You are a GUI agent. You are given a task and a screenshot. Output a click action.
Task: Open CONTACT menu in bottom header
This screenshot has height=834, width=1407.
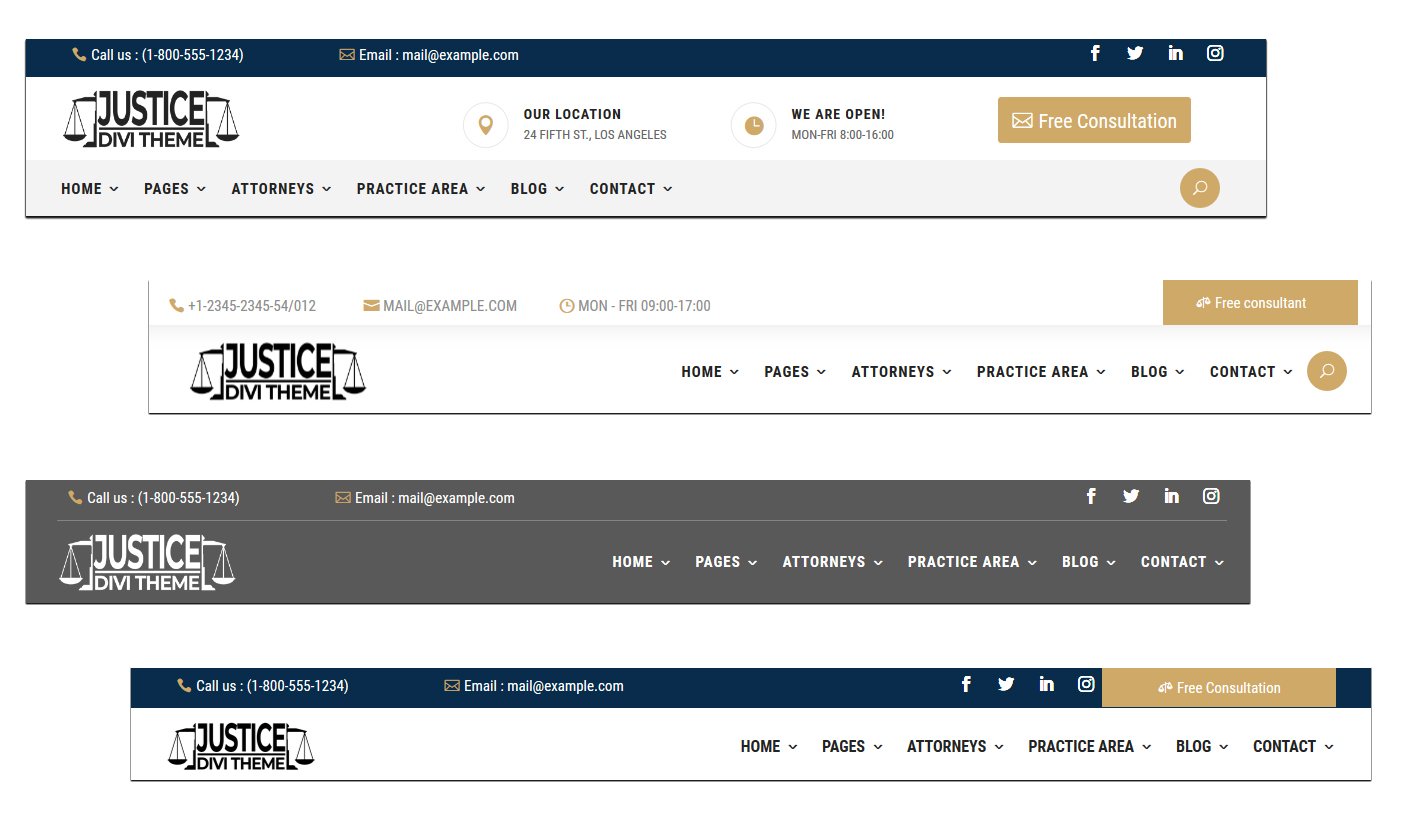[x=1293, y=746]
